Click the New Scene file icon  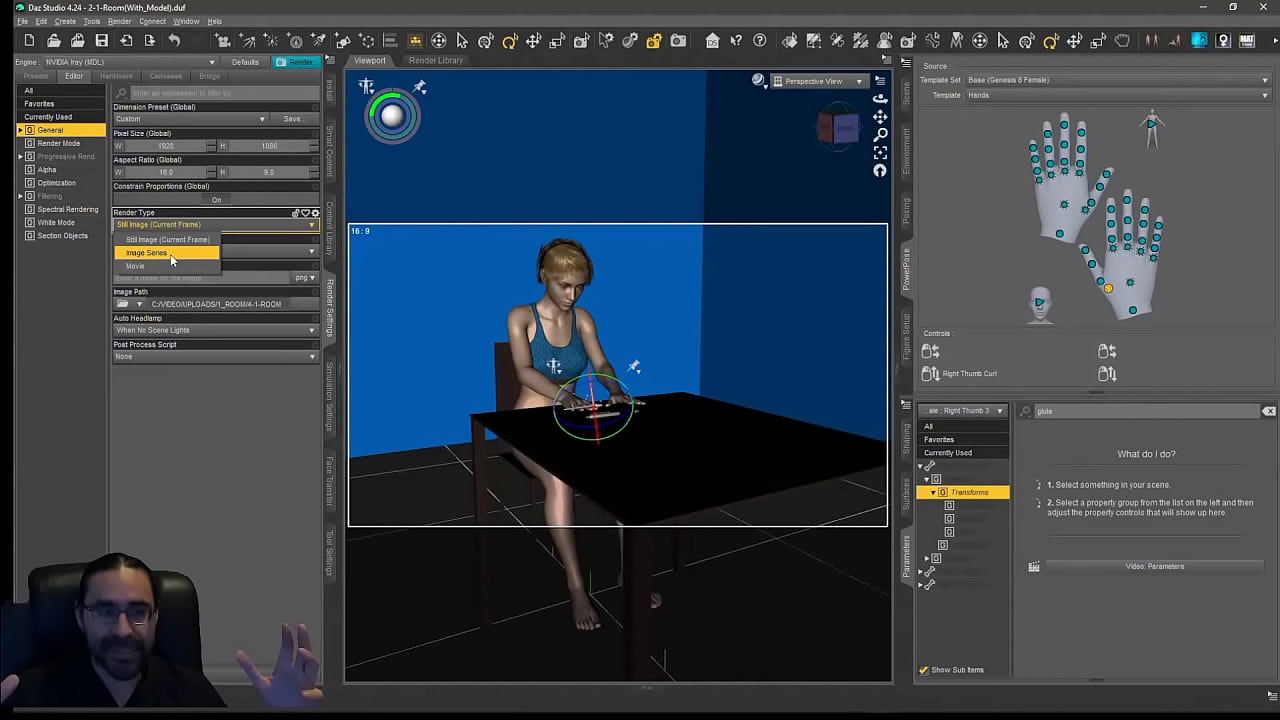click(29, 41)
